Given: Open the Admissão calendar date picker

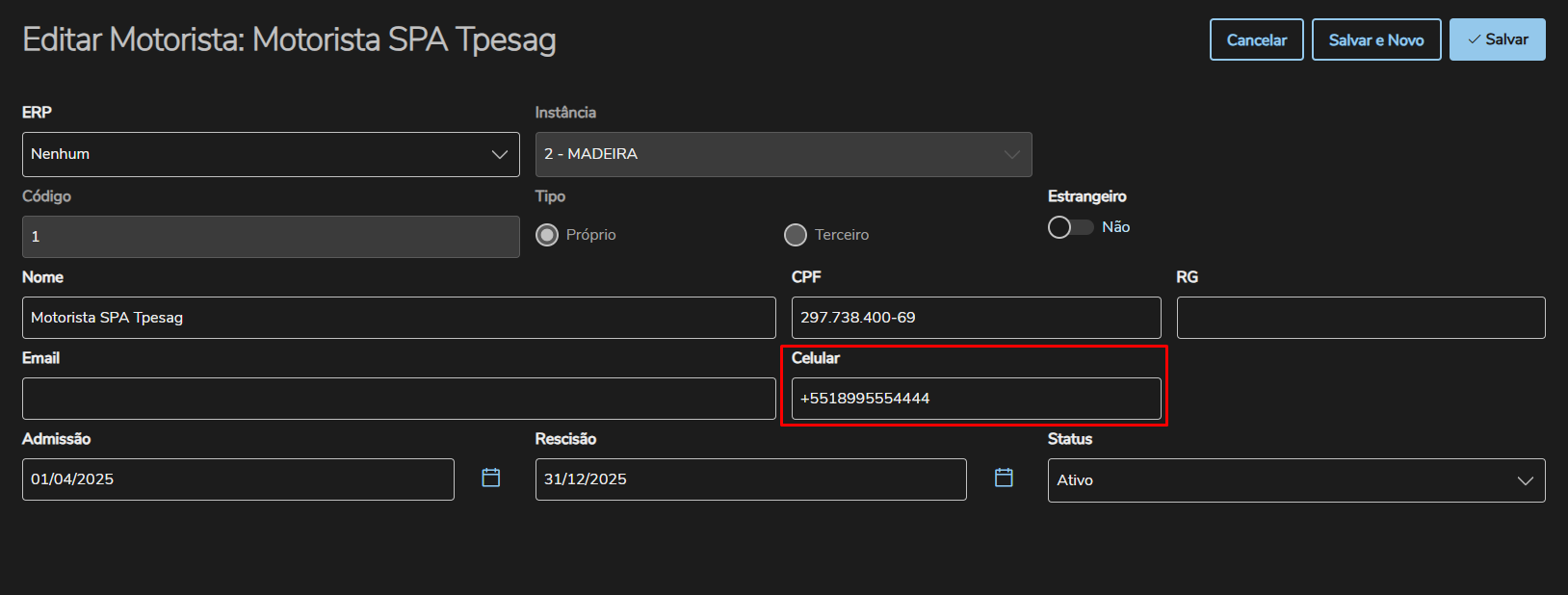Looking at the screenshot, I should [x=491, y=478].
